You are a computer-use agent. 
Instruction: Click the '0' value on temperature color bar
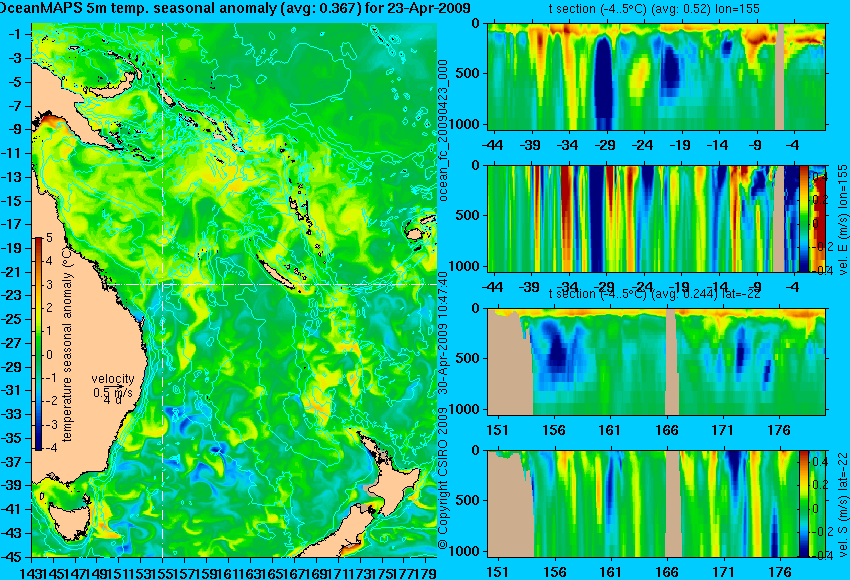coord(49,355)
